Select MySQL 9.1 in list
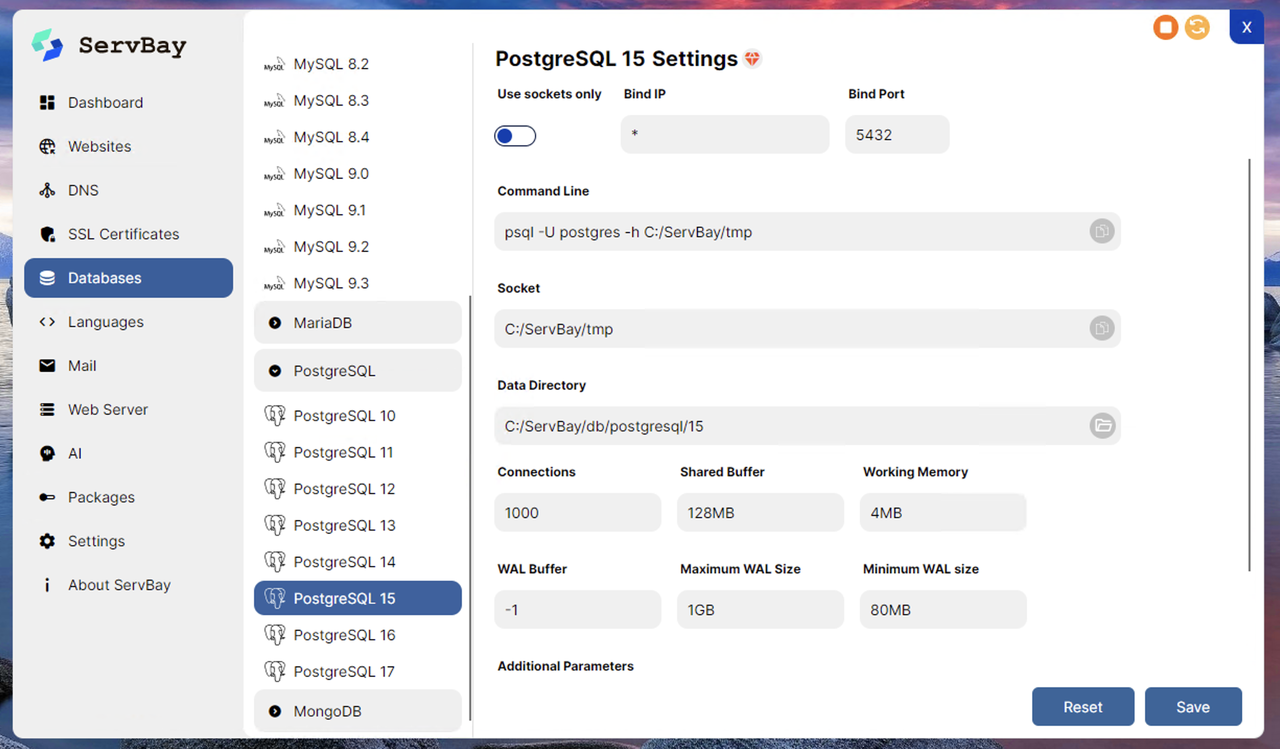 pyautogui.click(x=358, y=210)
